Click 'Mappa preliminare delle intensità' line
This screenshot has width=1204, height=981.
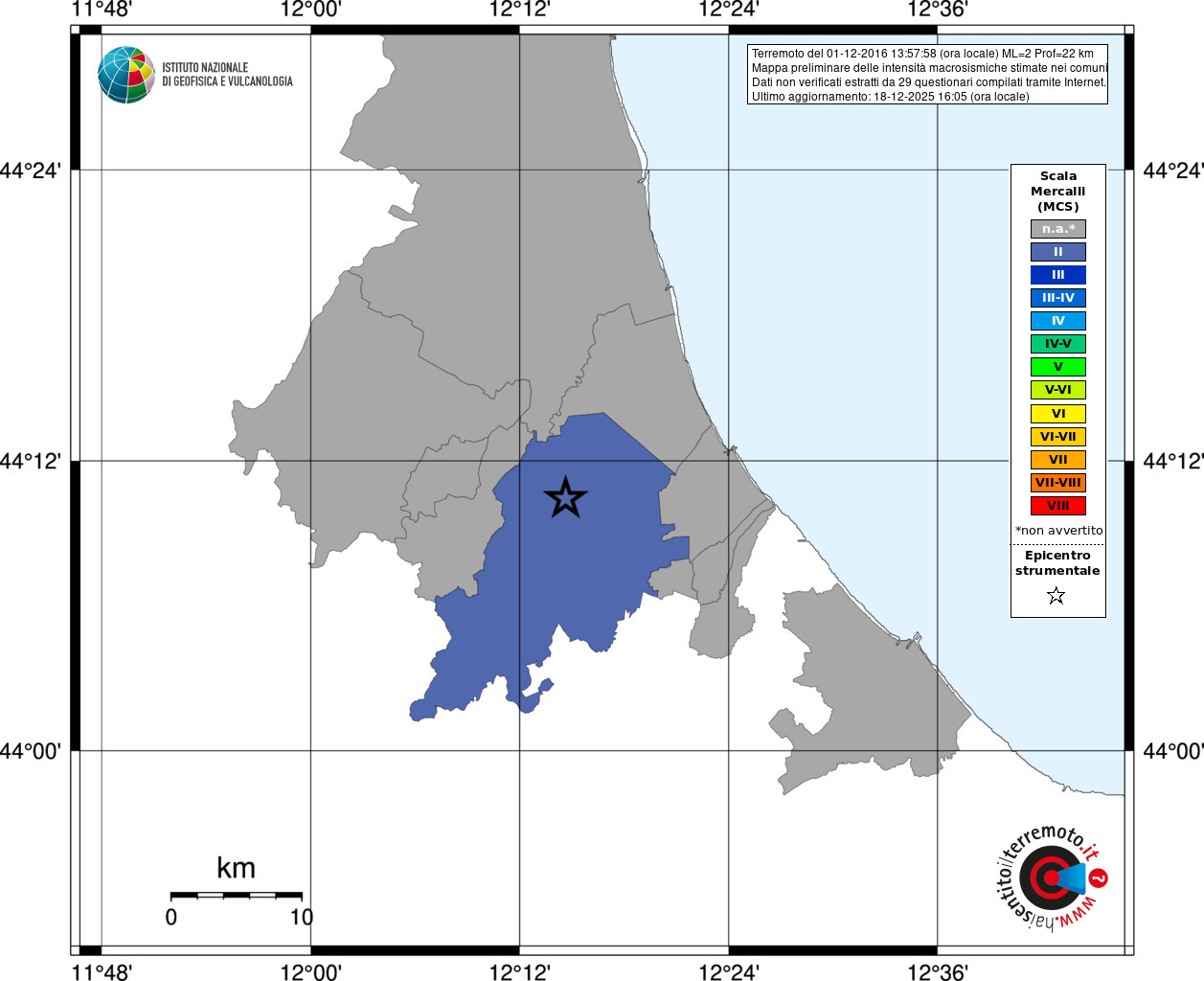tap(929, 68)
